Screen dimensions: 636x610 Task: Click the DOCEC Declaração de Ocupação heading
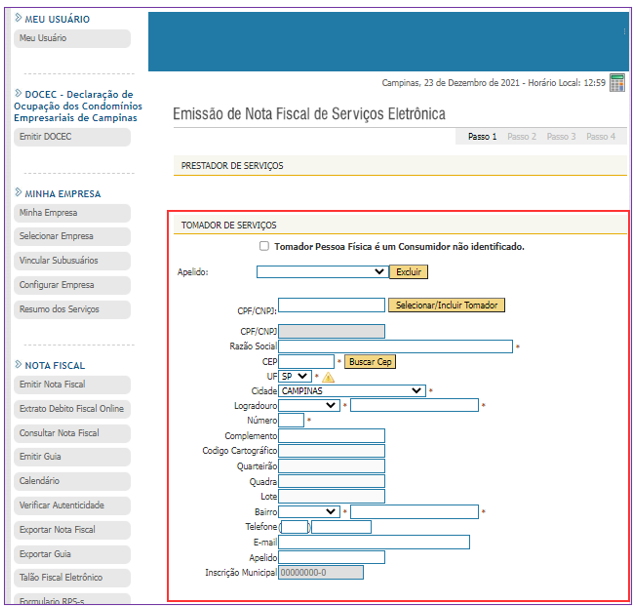coord(78,106)
